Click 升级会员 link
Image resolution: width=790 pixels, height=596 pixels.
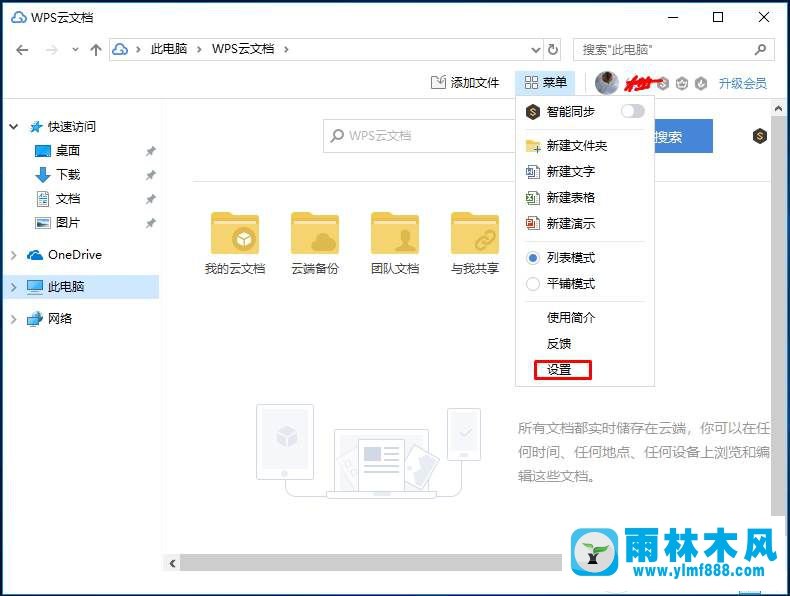pyautogui.click(x=743, y=83)
